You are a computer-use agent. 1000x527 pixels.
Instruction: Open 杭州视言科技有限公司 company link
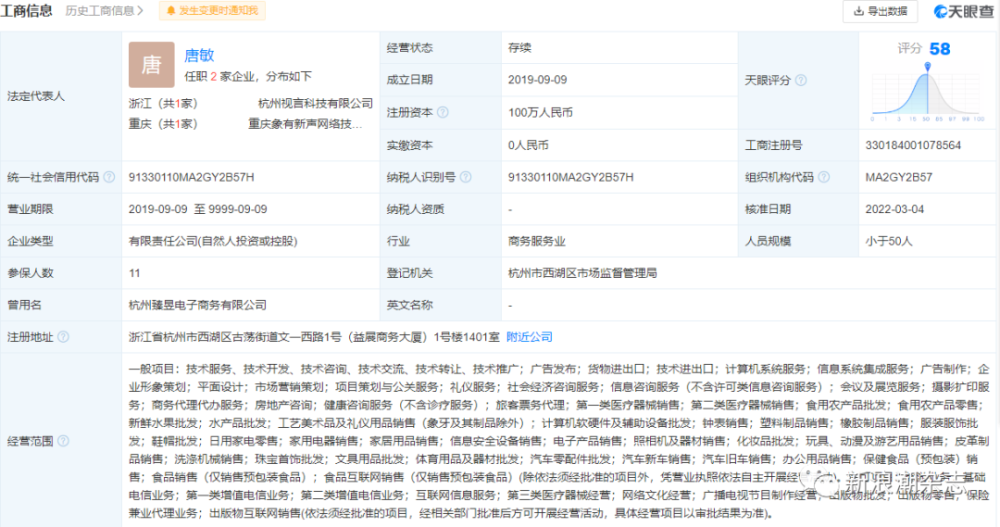[315, 103]
